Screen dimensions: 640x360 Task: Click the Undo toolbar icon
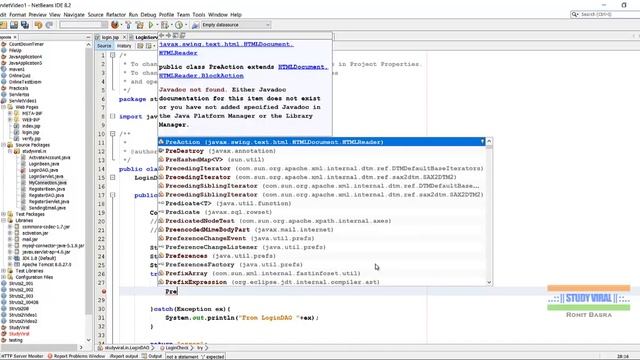point(38,25)
